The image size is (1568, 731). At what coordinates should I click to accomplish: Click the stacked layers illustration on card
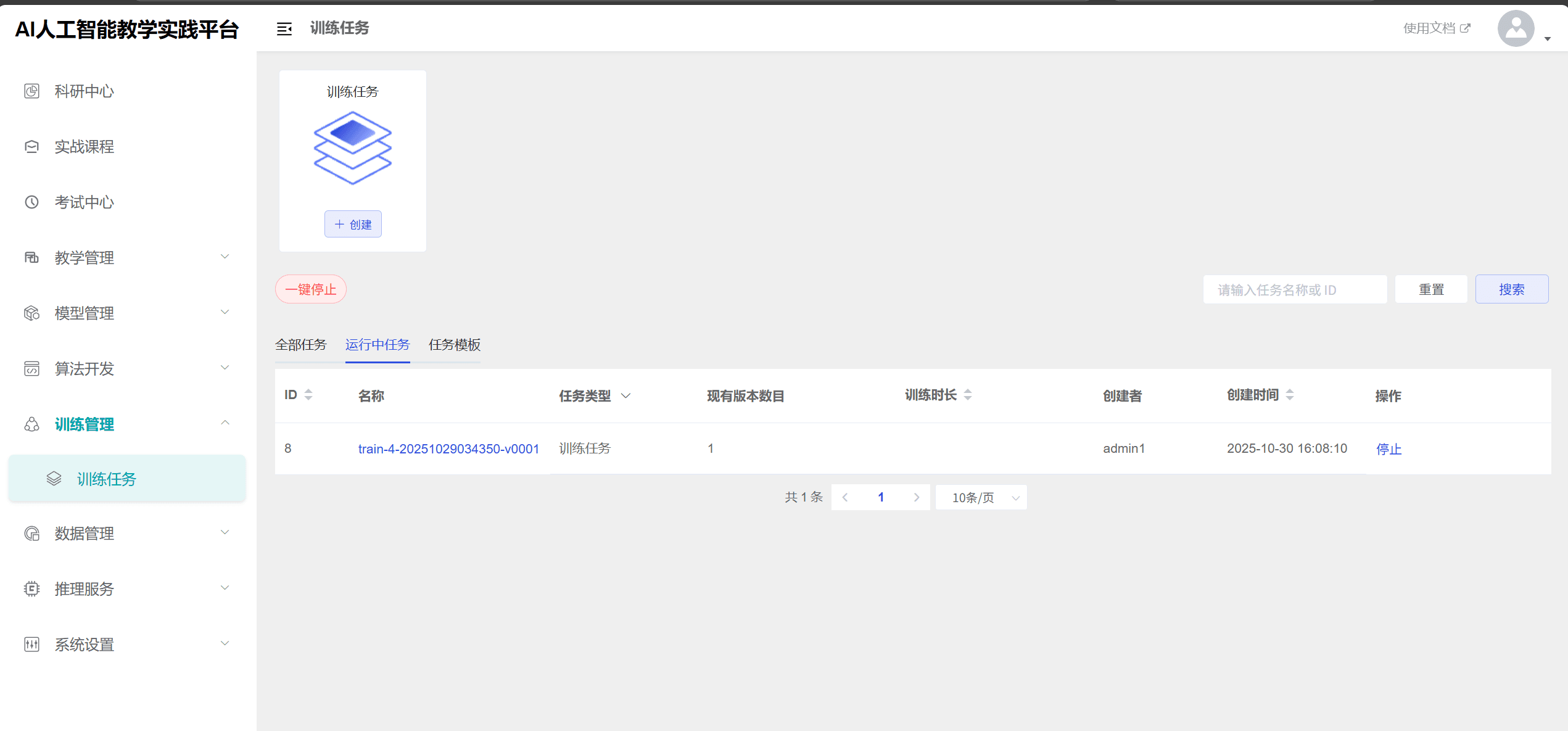(x=352, y=147)
